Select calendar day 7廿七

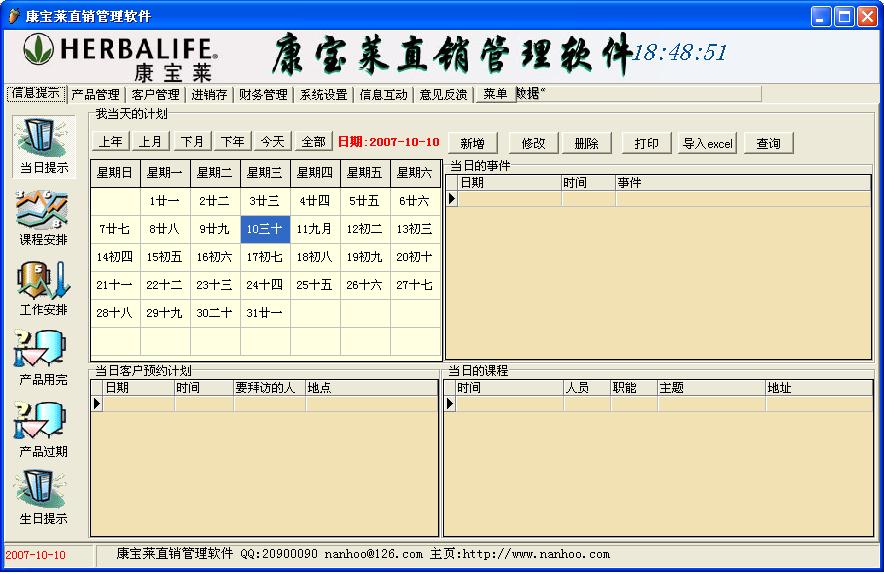115,229
